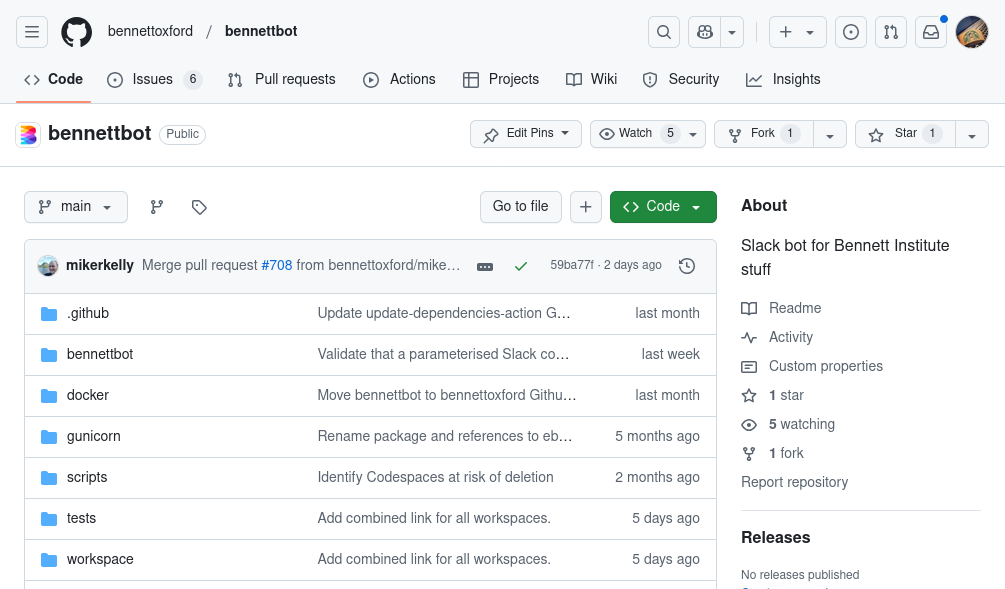The width and height of the screenshot is (1005, 589).
Task: Click the 1 star link
Action: 786,395
